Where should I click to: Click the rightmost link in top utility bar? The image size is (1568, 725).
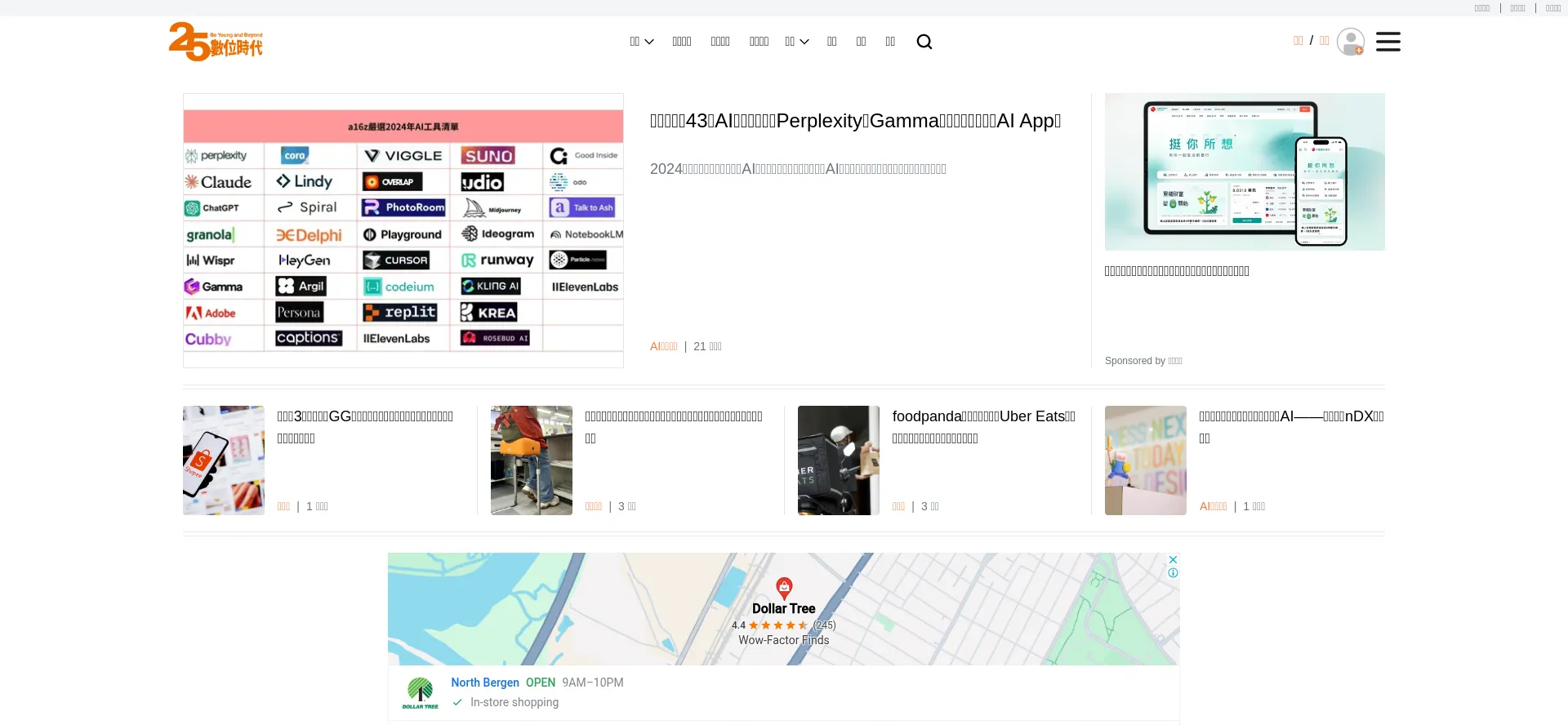pyautogui.click(x=1552, y=8)
